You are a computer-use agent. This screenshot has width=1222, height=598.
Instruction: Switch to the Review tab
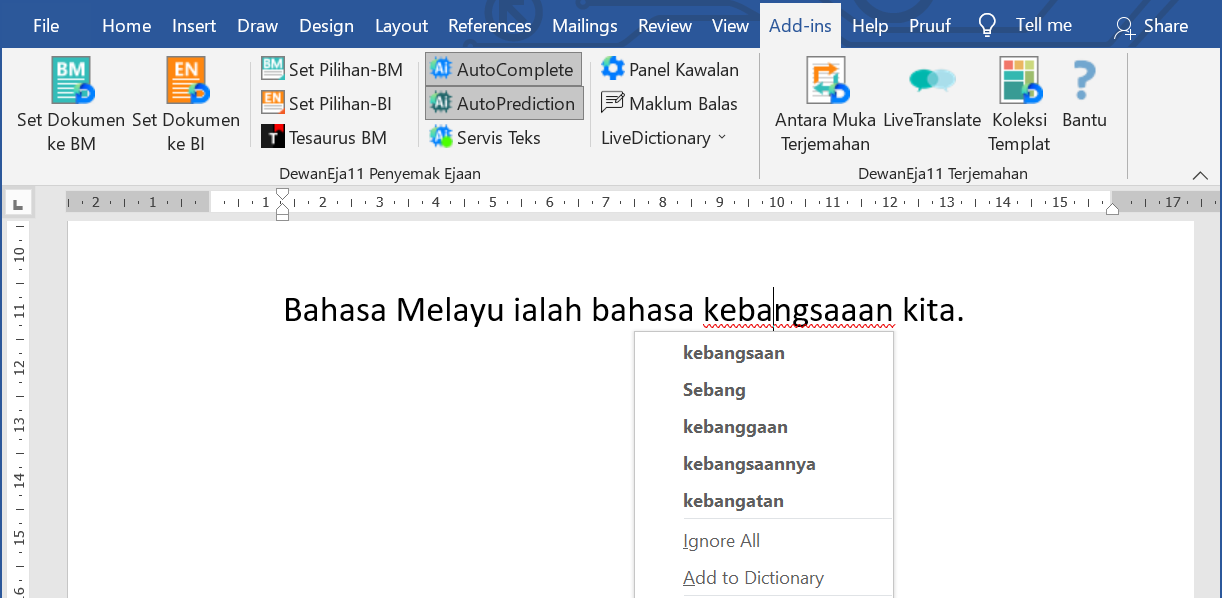coord(665,25)
